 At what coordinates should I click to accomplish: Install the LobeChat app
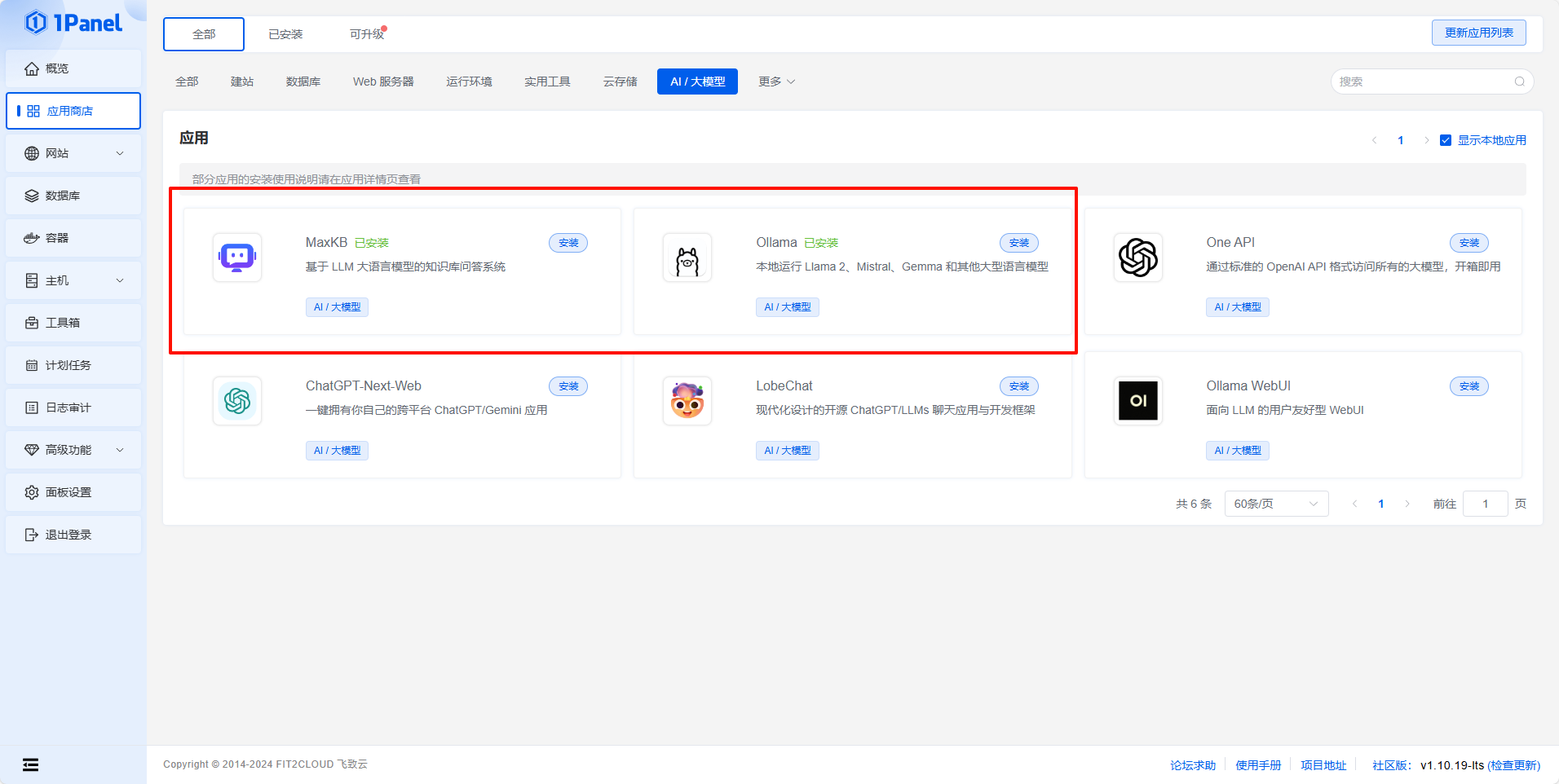1019,386
